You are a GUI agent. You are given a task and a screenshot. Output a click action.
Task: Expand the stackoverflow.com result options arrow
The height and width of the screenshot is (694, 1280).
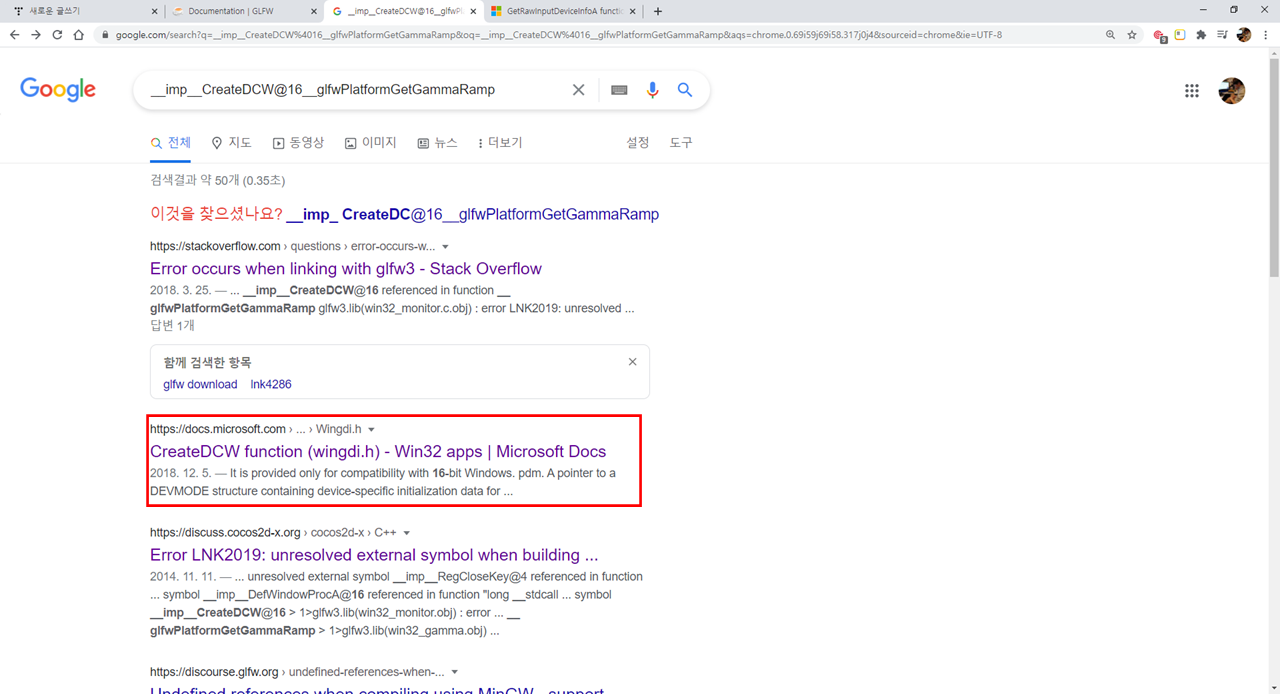pos(446,247)
